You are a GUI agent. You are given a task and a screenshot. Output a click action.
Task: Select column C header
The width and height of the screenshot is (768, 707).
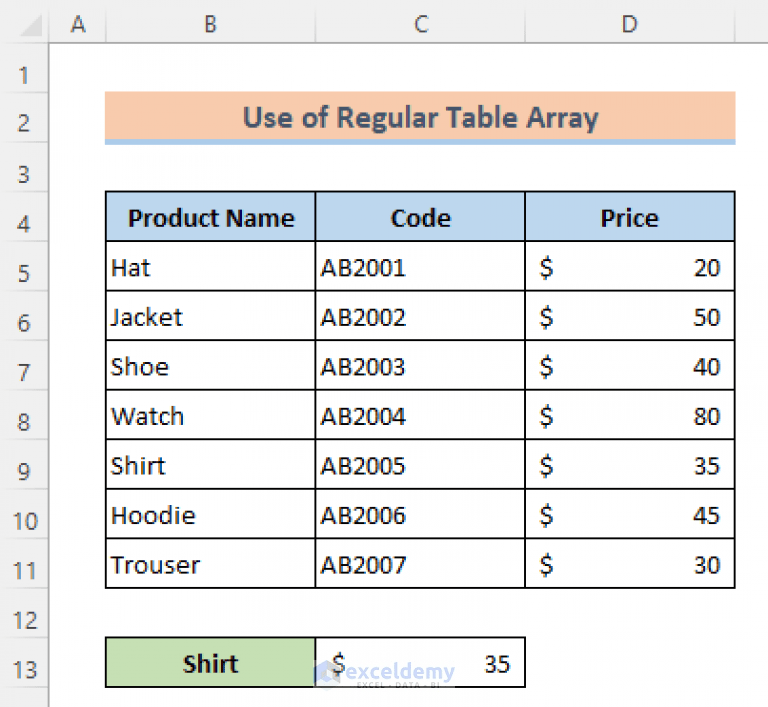420,24
